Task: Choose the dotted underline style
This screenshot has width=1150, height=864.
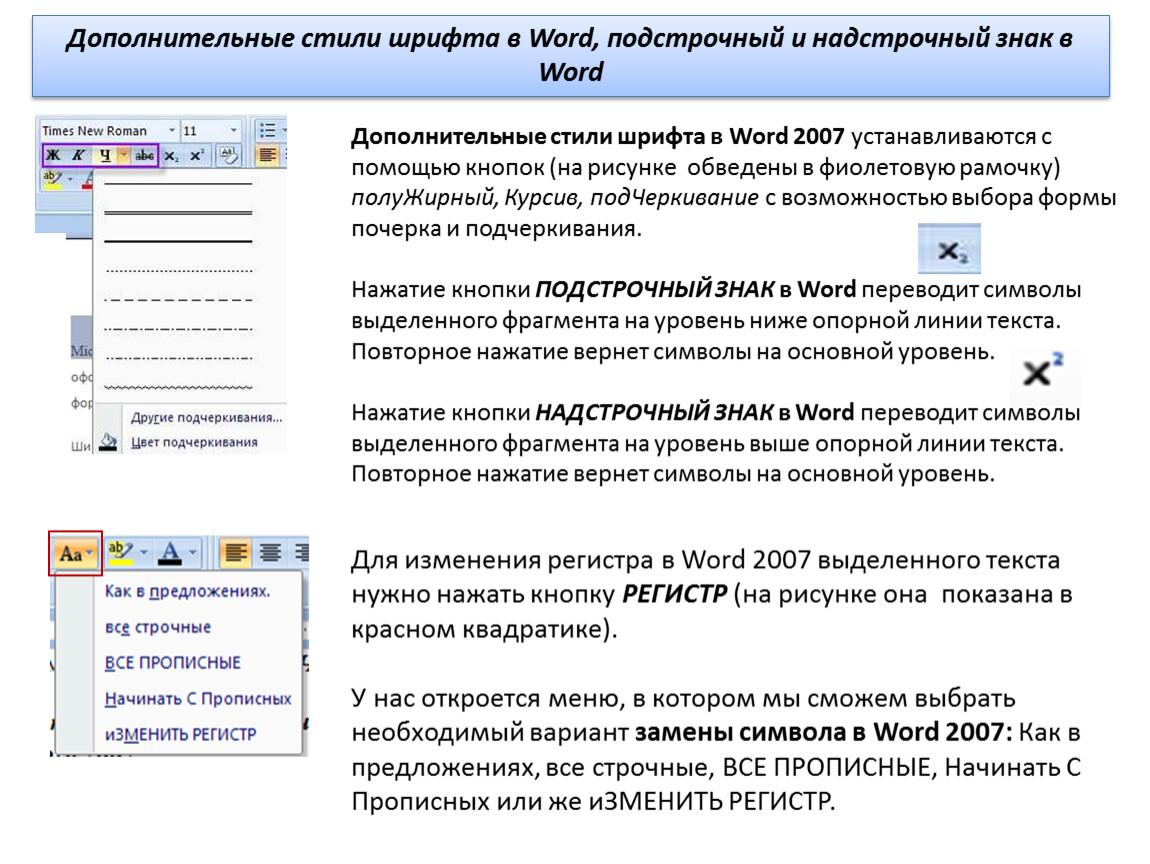Action: [178, 271]
